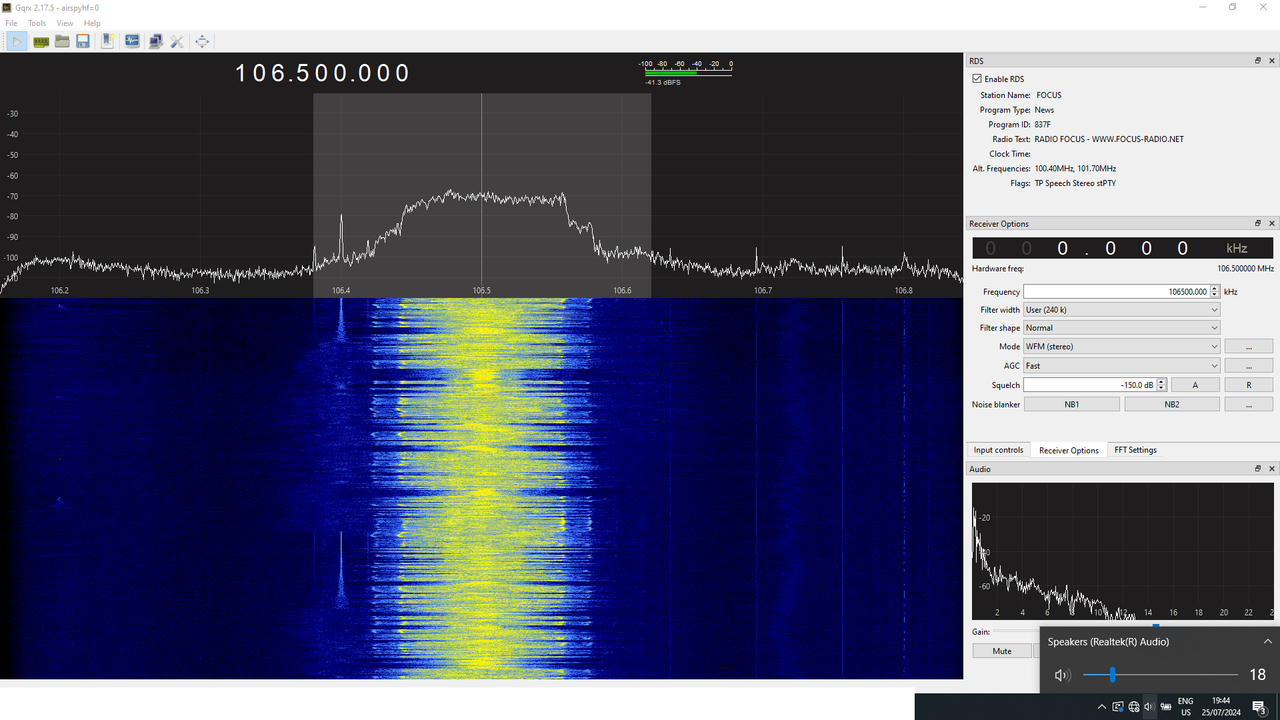Click the audio spectrum plot
Screen dimensions: 1280x720
point(1123,551)
